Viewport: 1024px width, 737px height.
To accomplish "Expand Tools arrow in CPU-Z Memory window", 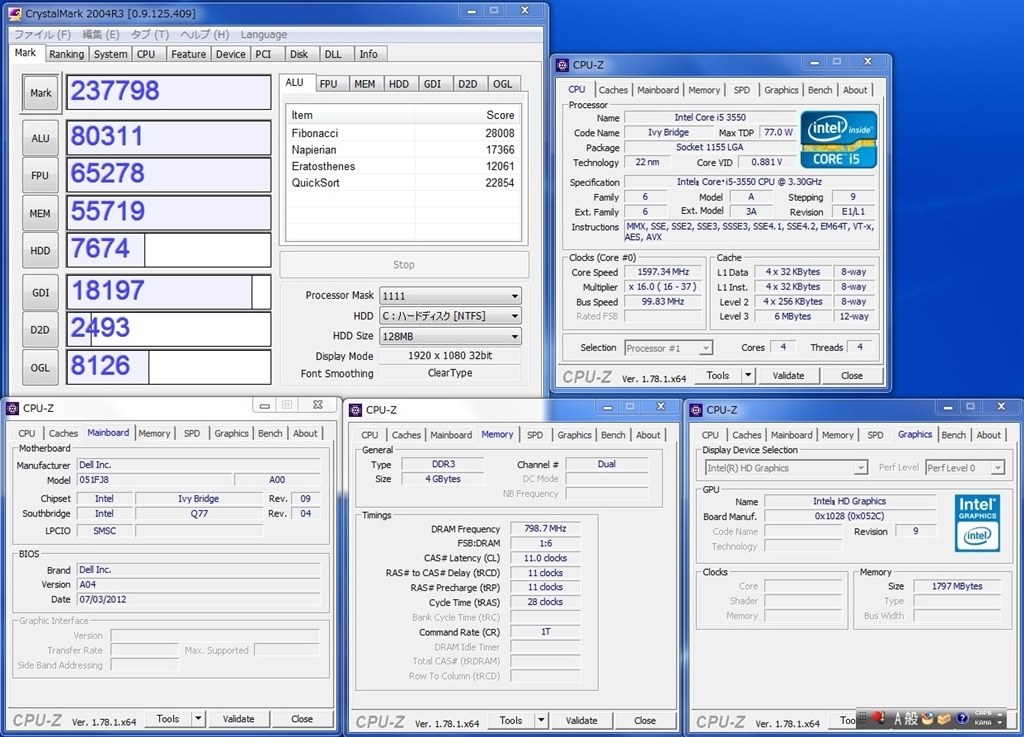I will click(541, 721).
